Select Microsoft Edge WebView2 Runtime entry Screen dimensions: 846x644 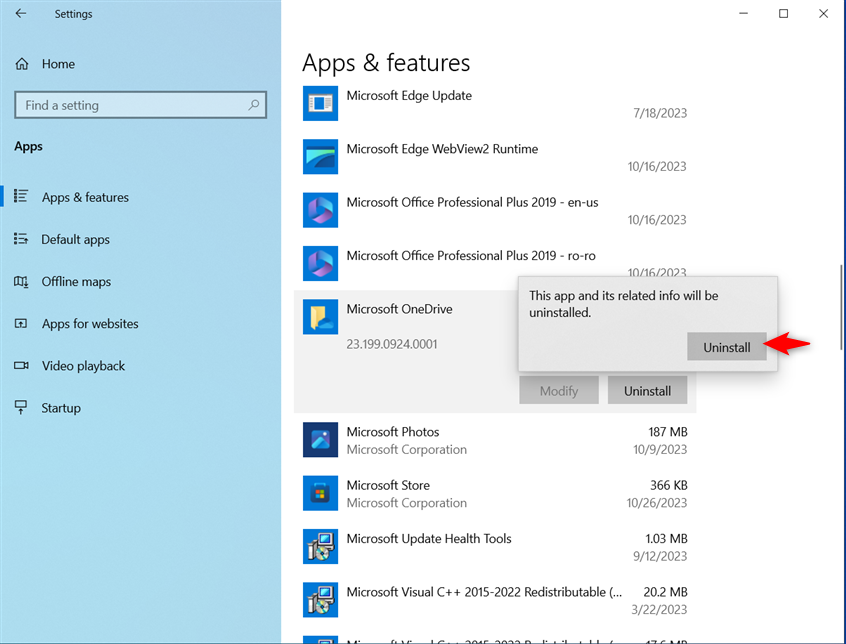[x=495, y=157]
